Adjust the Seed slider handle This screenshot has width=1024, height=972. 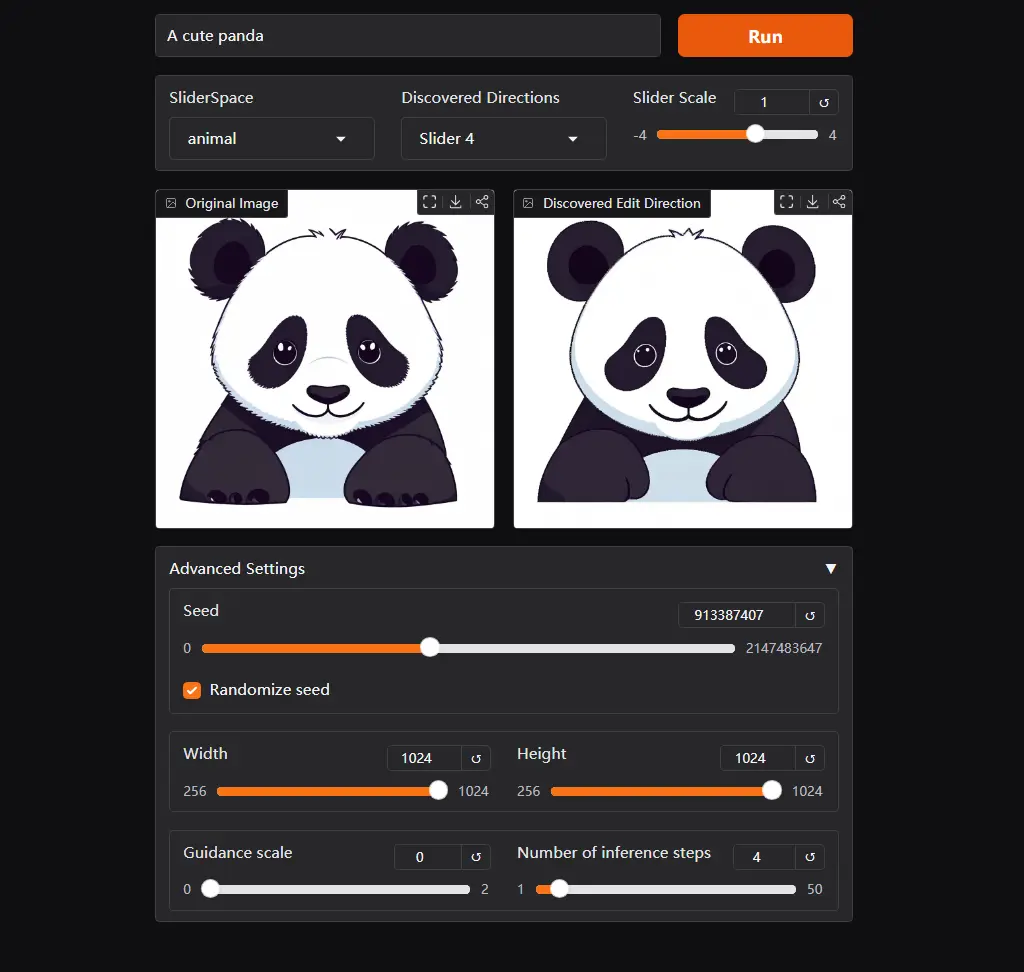point(430,648)
